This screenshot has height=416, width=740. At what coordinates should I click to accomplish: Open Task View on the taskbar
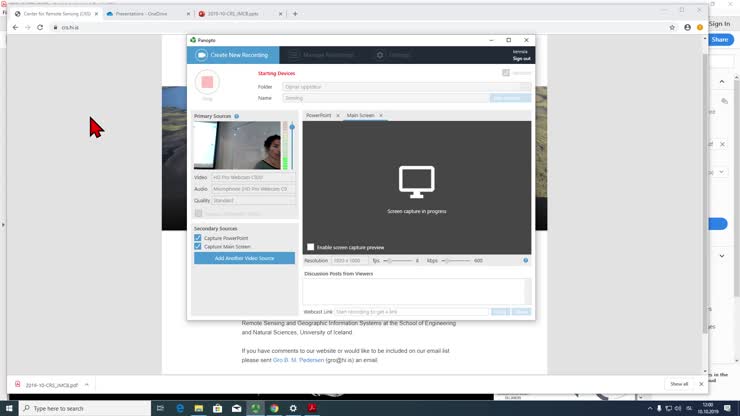(x=160, y=408)
